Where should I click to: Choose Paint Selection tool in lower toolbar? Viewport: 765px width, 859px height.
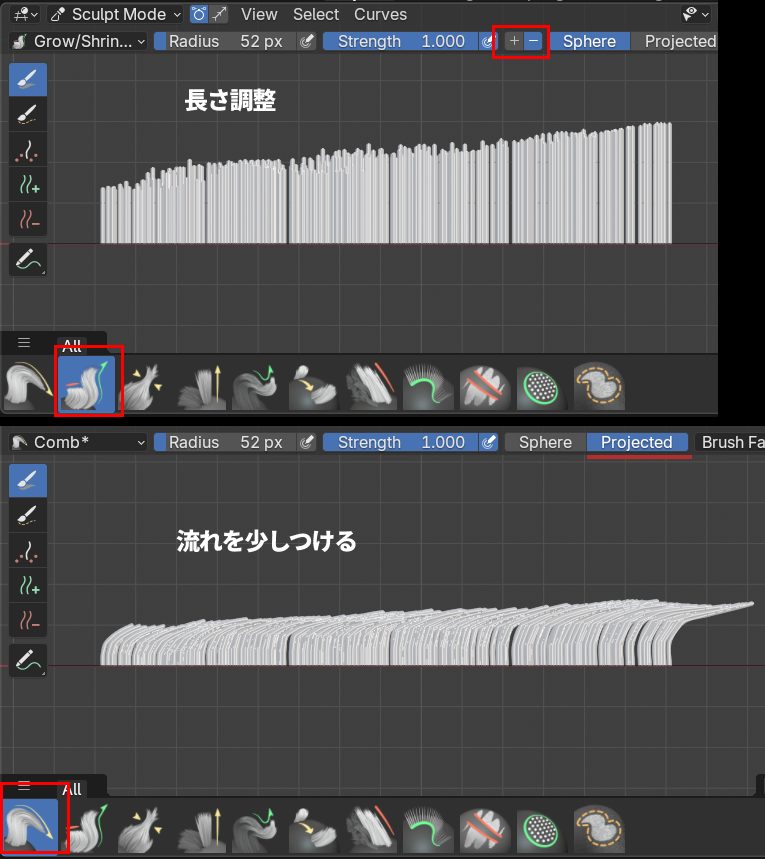(x=27, y=515)
